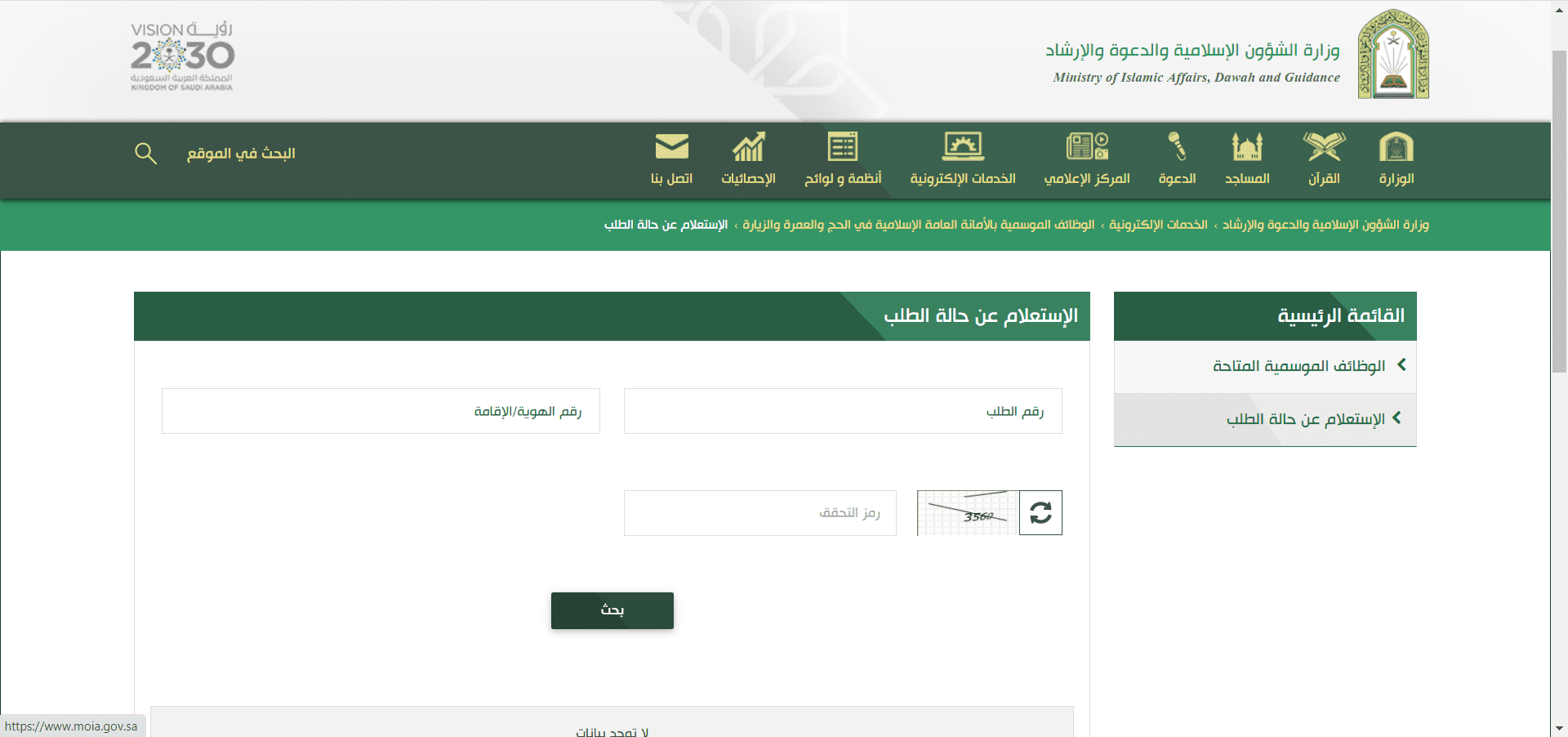1568x737 pixels.
Task: Open الإحصائيات menu label
Action: 748,179
